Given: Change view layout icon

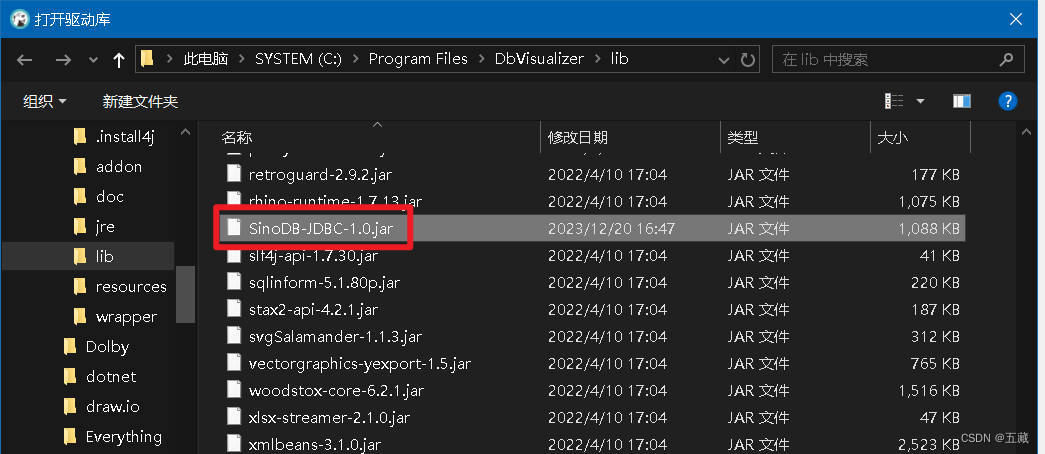Looking at the screenshot, I should click(x=894, y=101).
